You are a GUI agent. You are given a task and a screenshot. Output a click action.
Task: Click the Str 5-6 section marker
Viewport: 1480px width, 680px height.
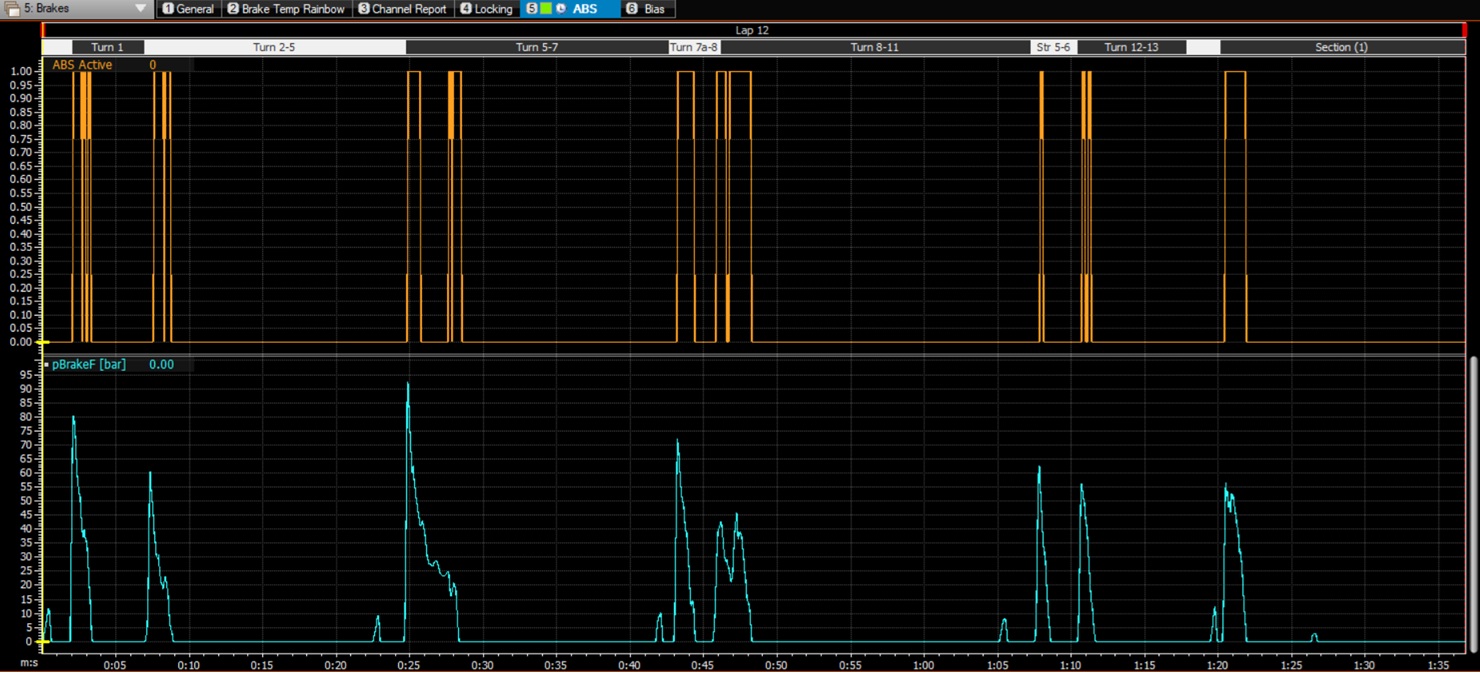pos(1053,47)
